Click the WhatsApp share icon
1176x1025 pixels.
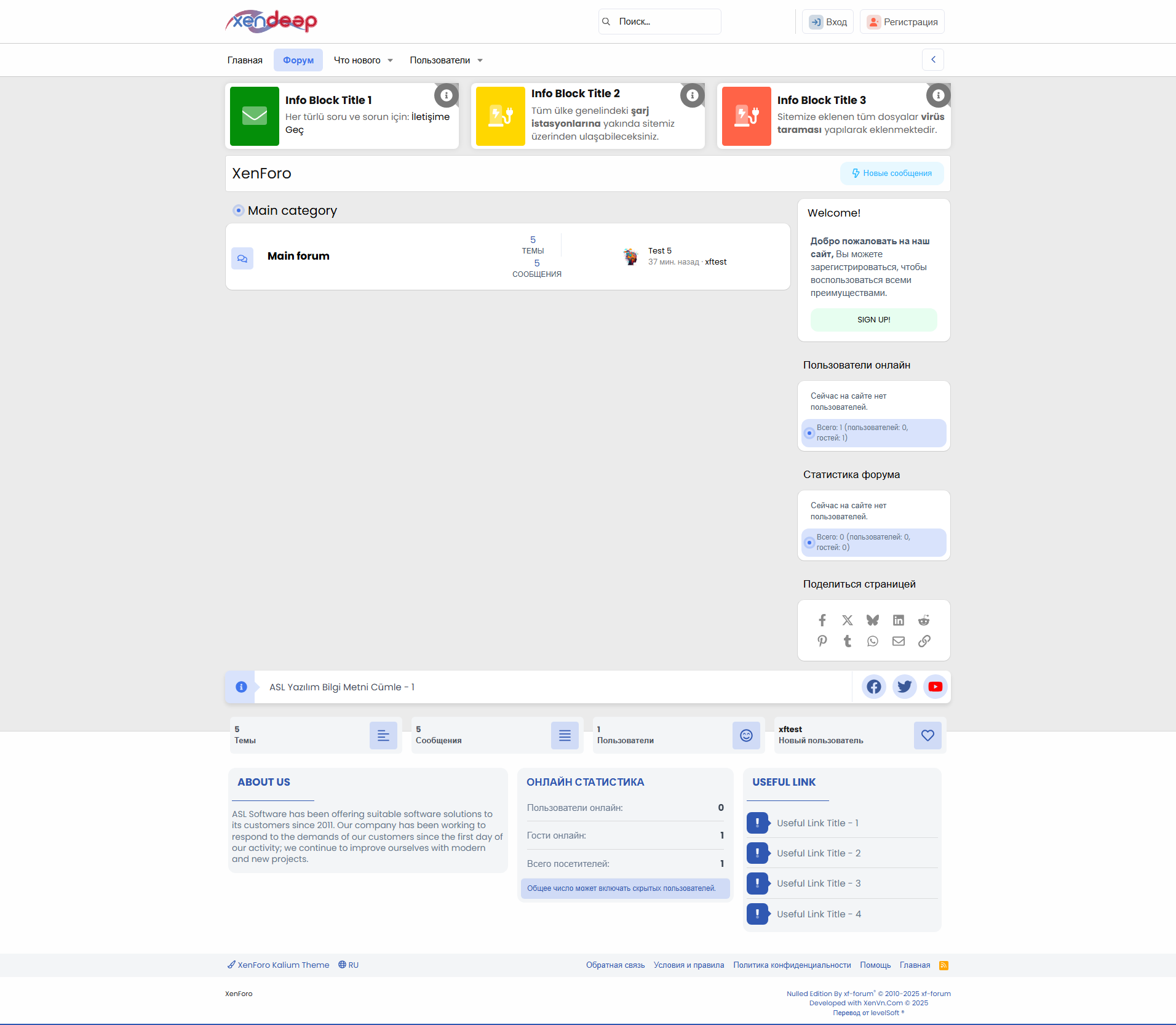click(x=873, y=641)
